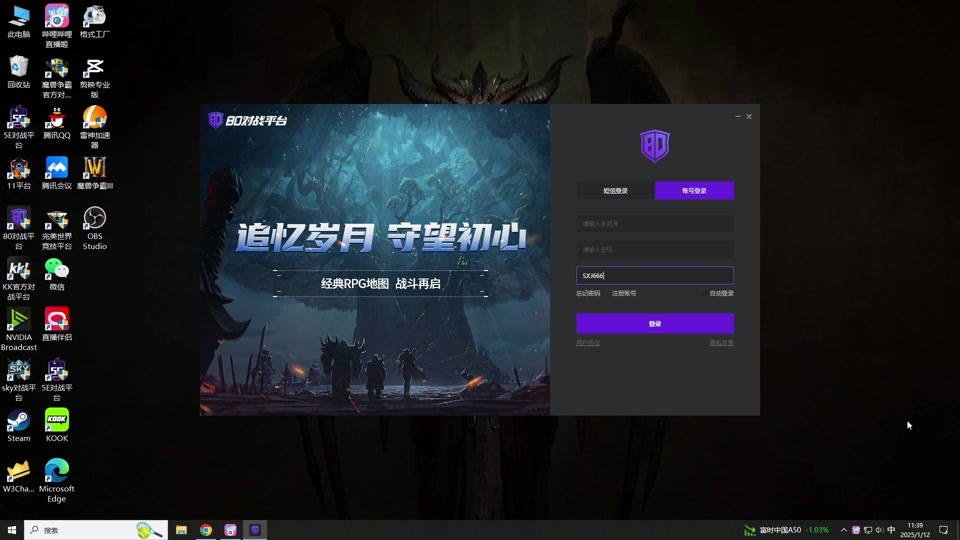Image resolution: width=960 pixels, height=540 pixels.
Task: Open network status tray icon
Action: [868, 530]
